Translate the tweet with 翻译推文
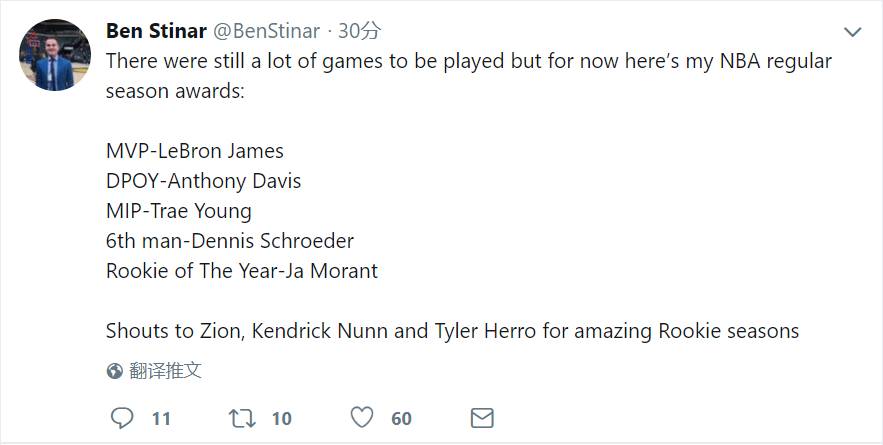 [166, 371]
